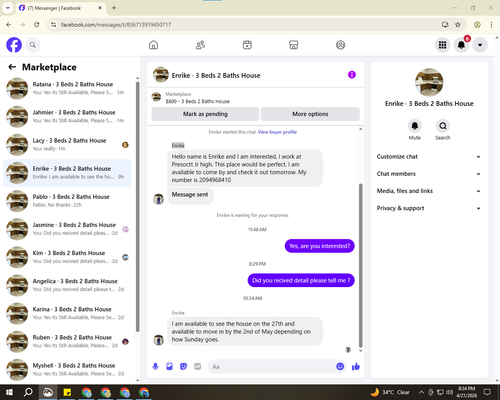Open Angelica - 3 Beds 2 Baths House chat

[67, 285]
